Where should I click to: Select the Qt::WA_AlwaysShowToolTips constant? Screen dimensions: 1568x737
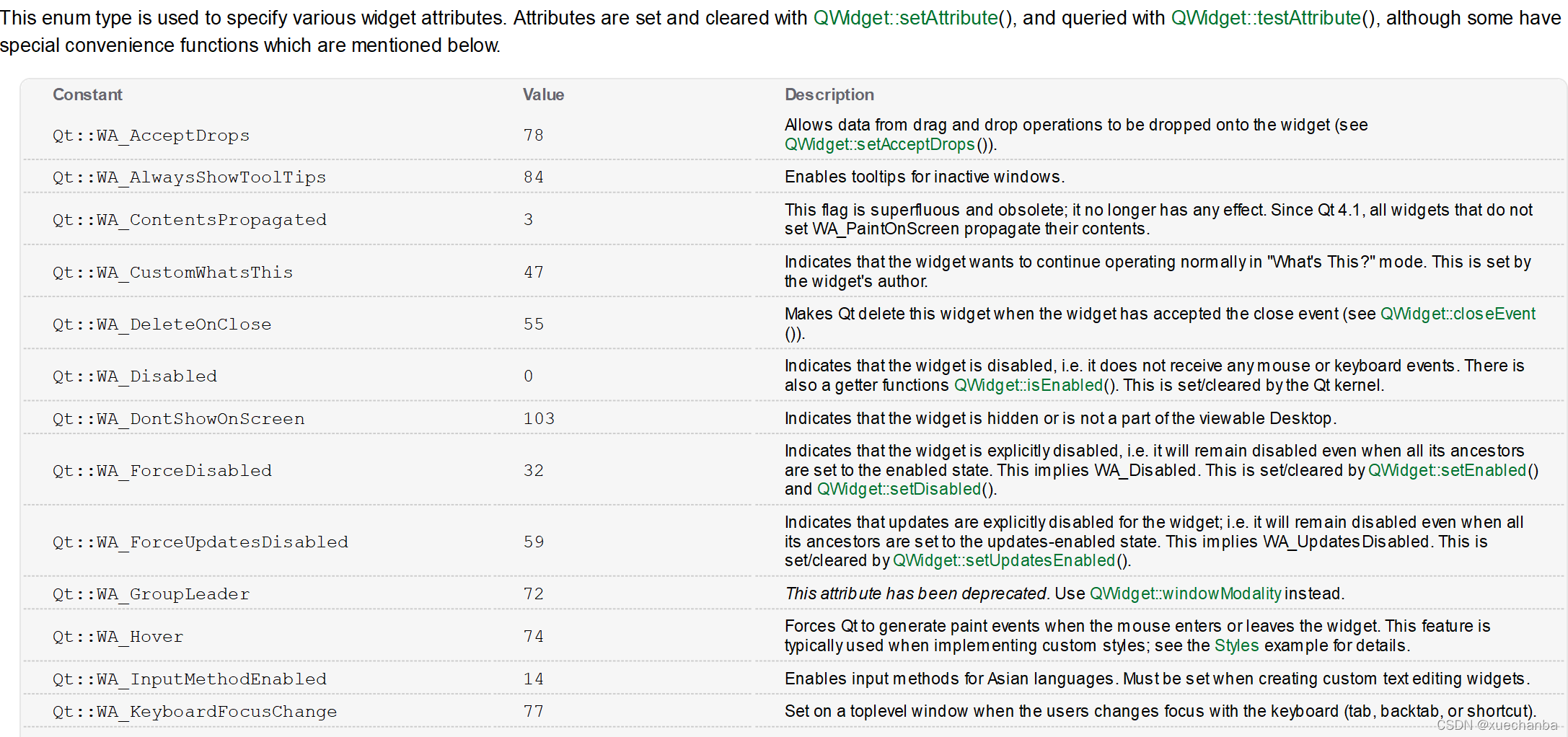point(189,177)
